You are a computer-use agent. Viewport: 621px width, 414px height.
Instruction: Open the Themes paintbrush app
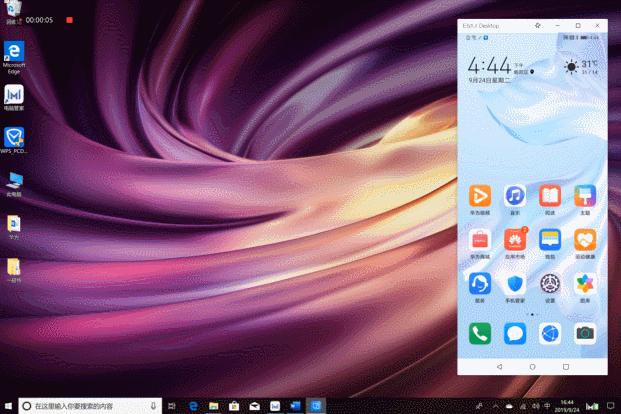pyautogui.click(x=585, y=196)
